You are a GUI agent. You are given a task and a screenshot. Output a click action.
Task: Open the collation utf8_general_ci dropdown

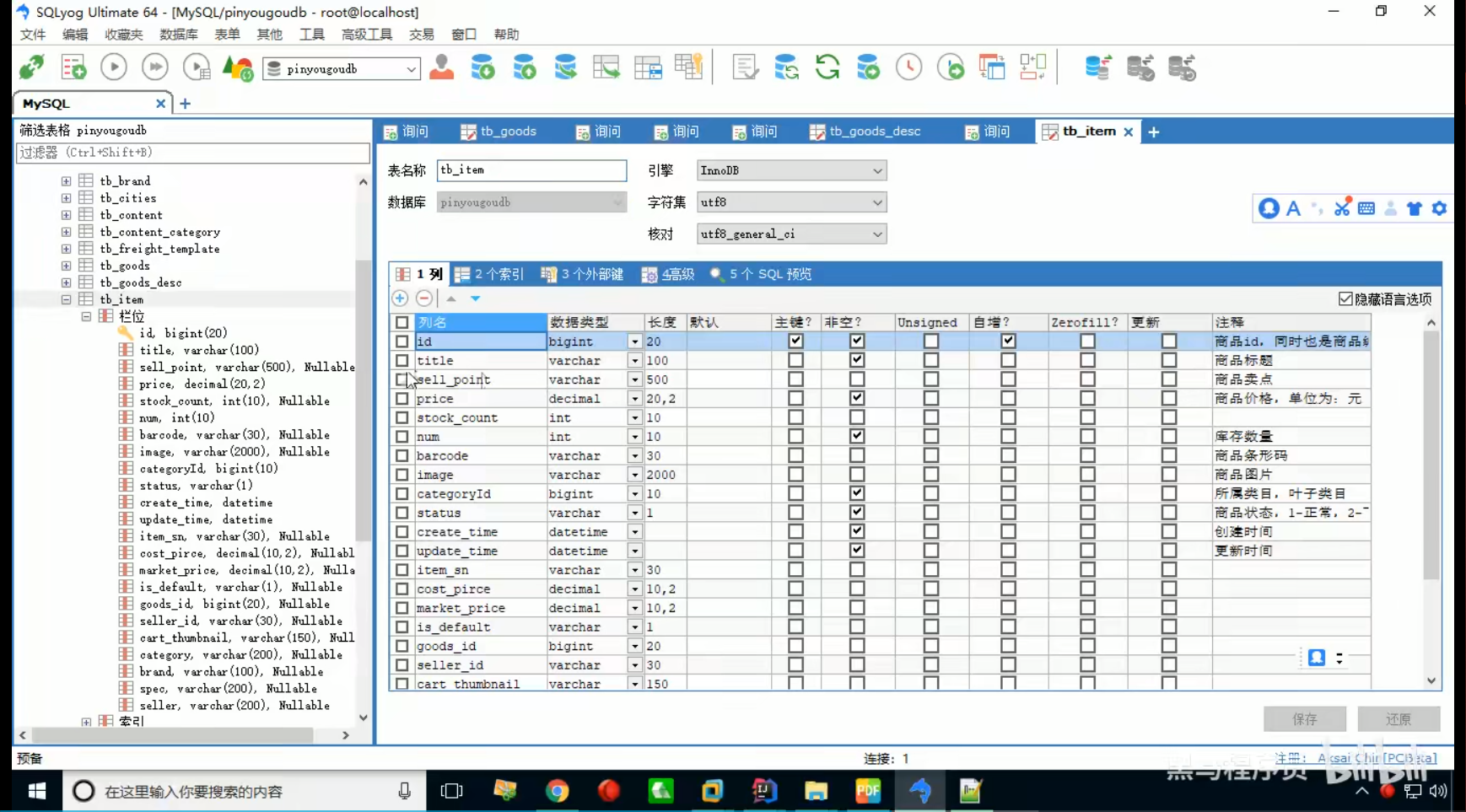(x=791, y=234)
